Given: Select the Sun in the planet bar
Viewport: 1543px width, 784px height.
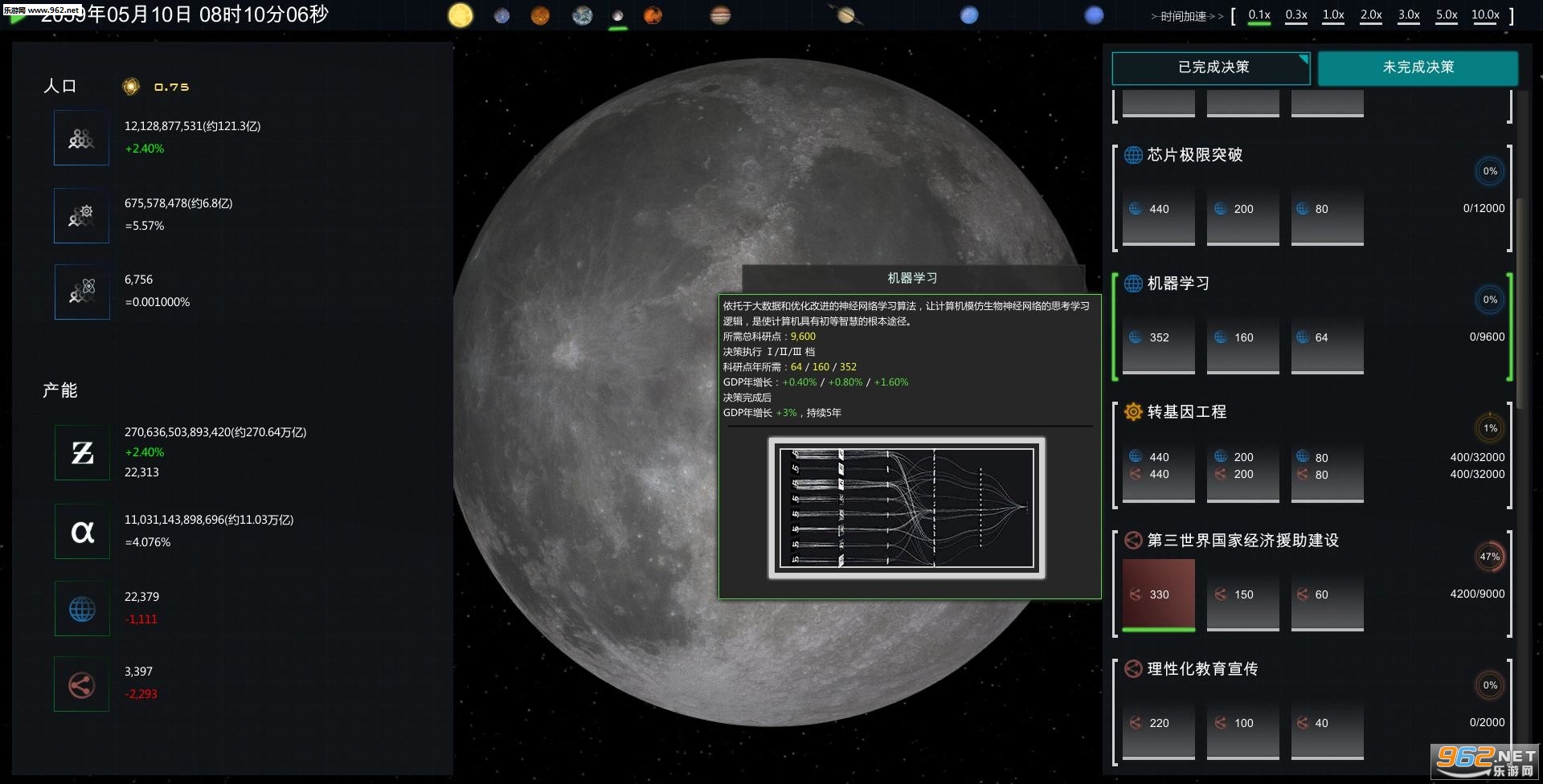Looking at the screenshot, I should [x=460, y=15].
